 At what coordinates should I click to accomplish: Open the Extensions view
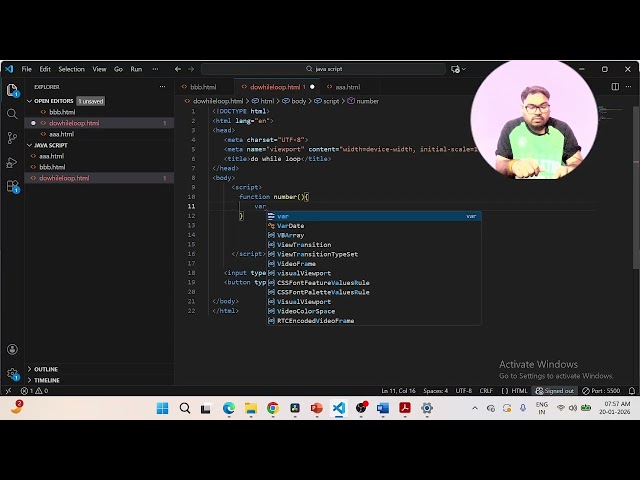coord(12,187)
